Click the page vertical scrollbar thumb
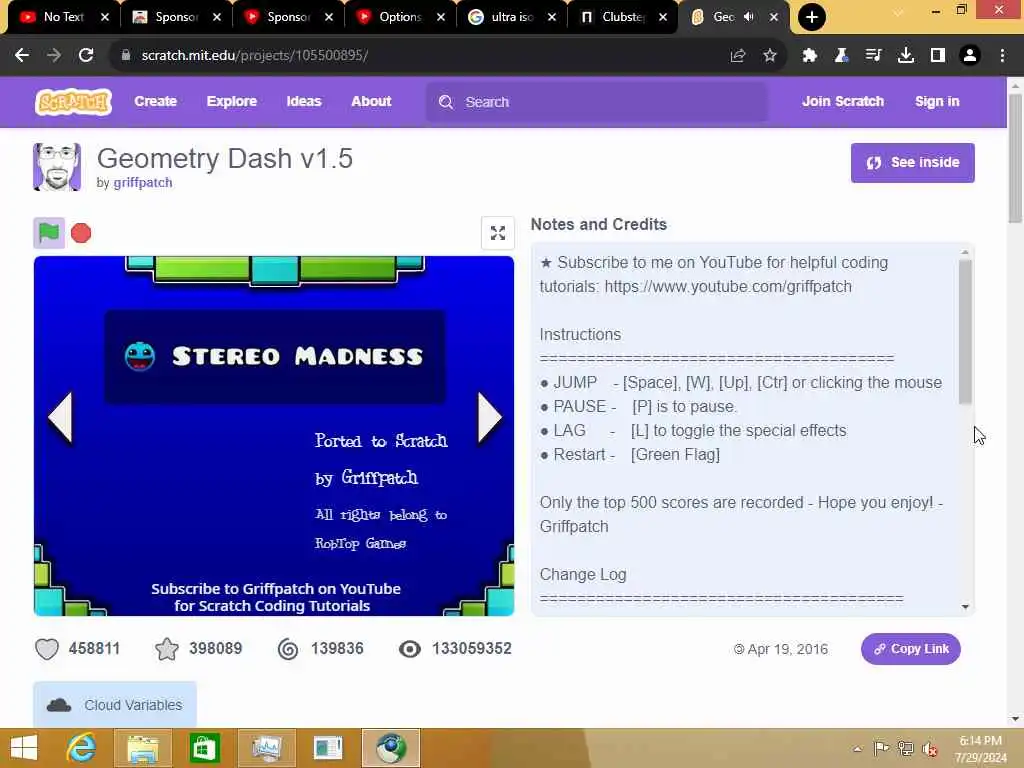 (x=1015, y=159)
